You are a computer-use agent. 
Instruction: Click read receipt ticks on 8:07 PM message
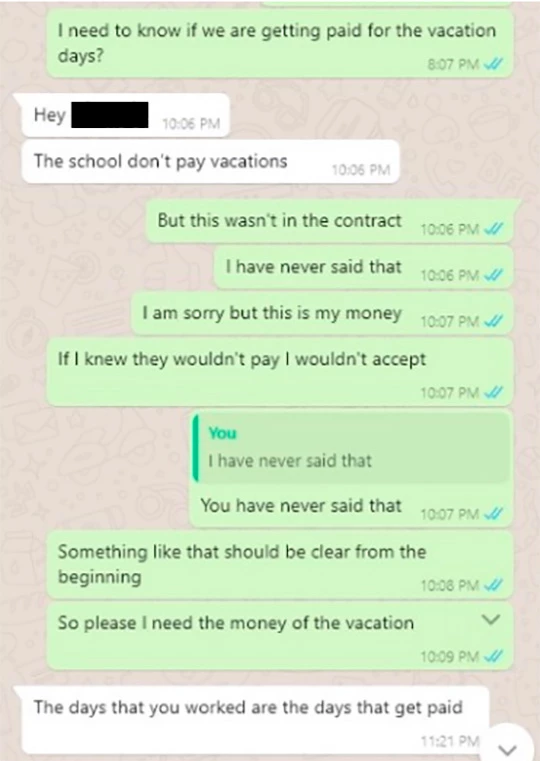point(494,64)
